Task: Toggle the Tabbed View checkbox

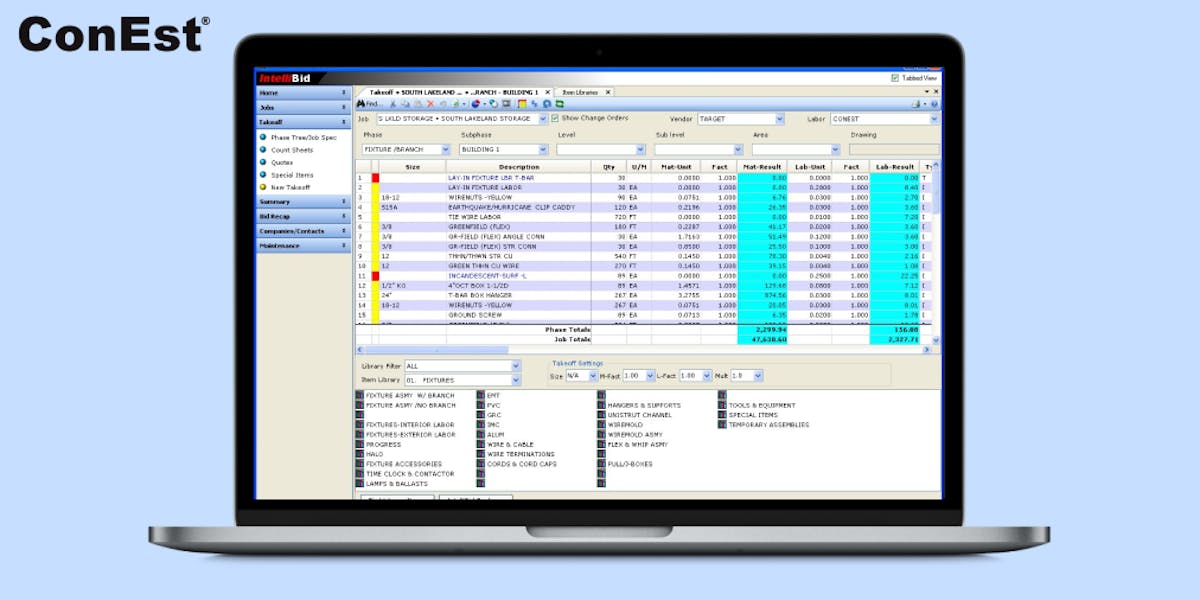Action: pos(894,78)
